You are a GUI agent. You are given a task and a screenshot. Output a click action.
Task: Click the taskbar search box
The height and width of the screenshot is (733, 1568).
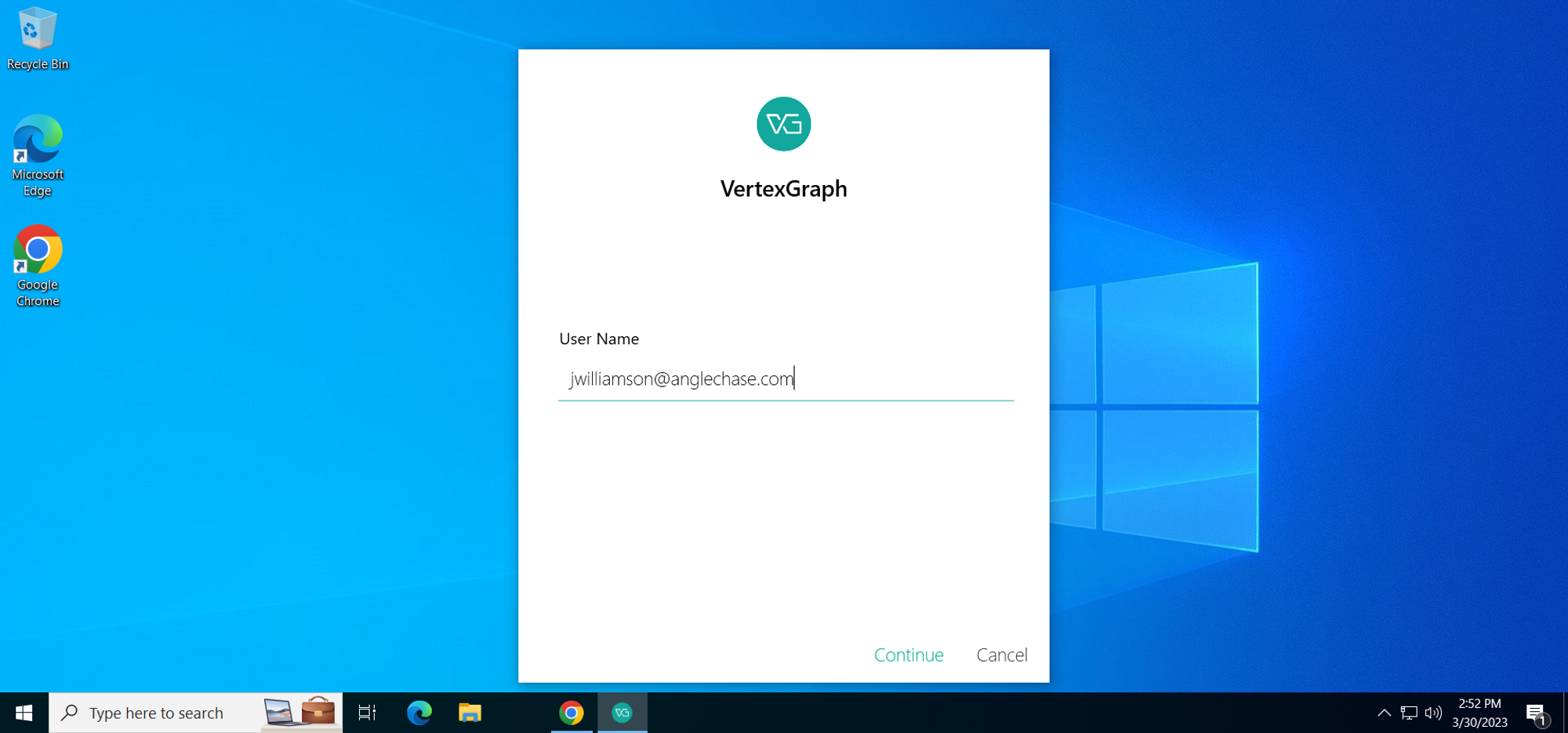(195, 713)
